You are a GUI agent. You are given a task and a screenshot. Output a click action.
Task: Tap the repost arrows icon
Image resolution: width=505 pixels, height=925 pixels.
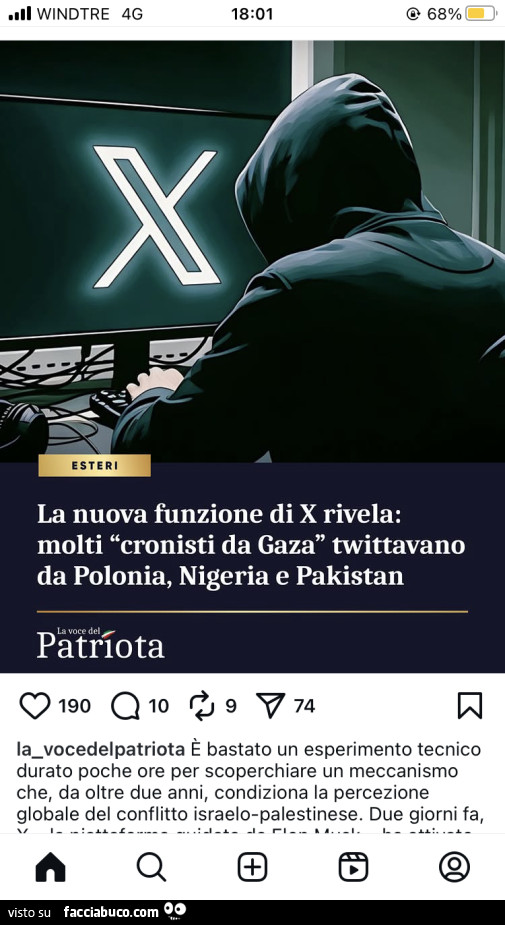[202, 706]
